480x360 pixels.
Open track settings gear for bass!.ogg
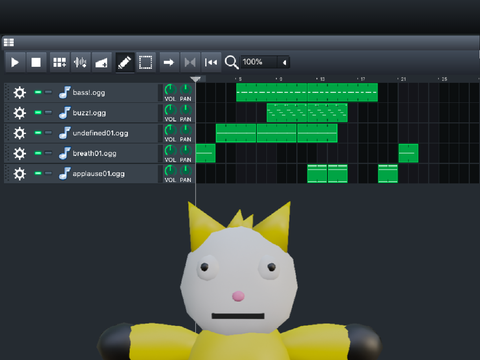point(20,93)
